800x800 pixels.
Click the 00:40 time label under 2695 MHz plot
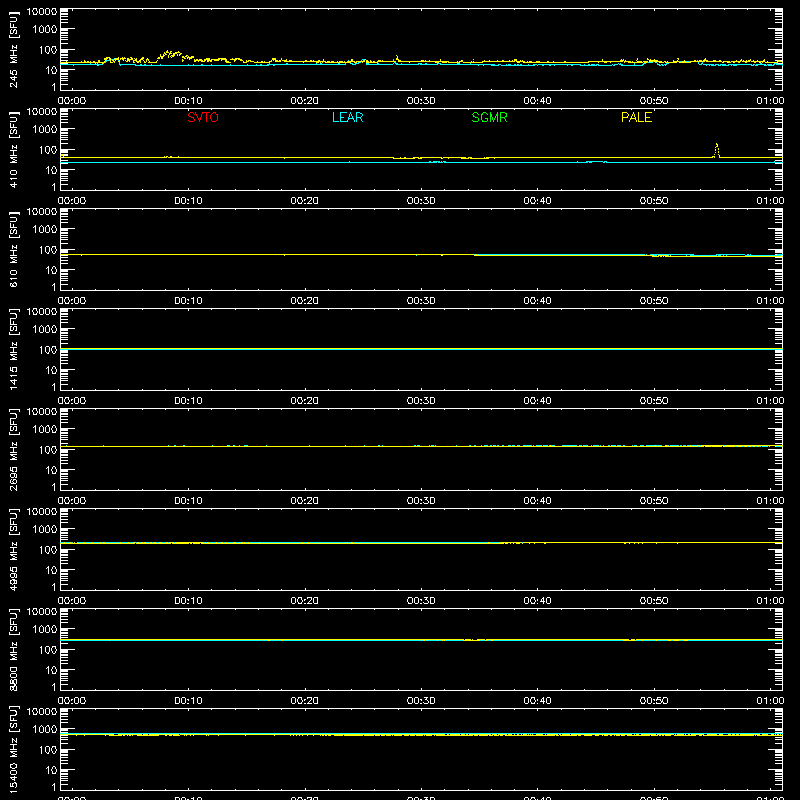click(x=537, y=501)
